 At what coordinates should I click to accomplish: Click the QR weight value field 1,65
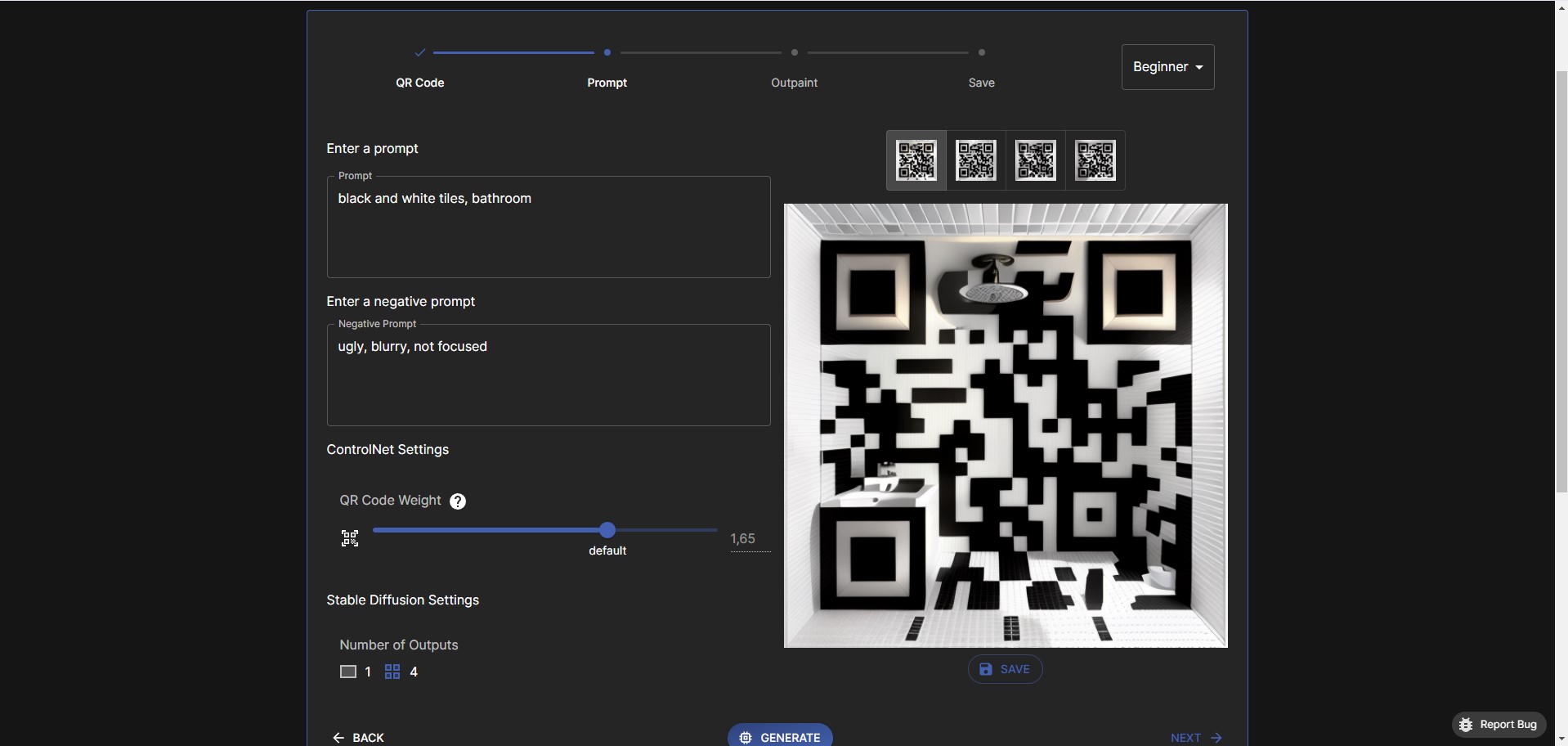750,539
